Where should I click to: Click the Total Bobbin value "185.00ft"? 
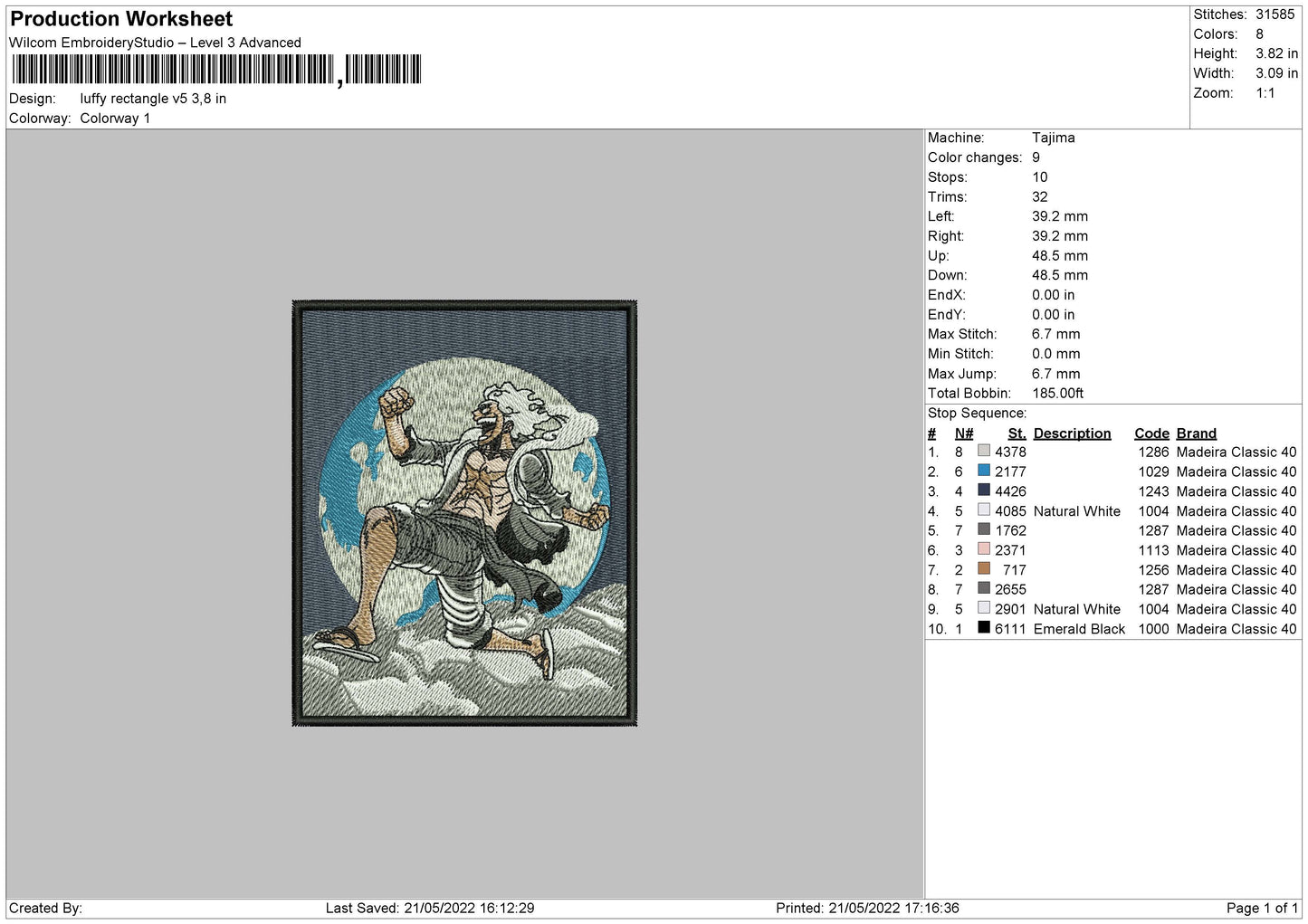[x=1058, y=394]
